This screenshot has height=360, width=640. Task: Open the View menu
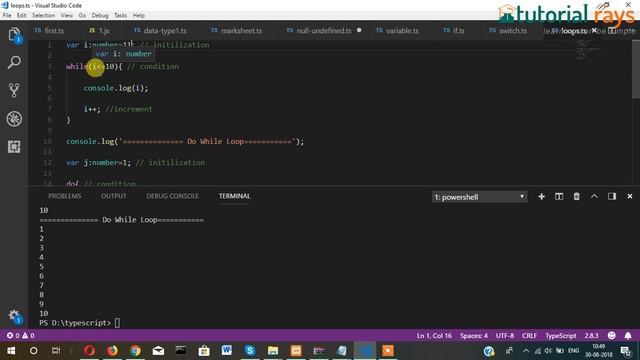(x=67, y=16)
